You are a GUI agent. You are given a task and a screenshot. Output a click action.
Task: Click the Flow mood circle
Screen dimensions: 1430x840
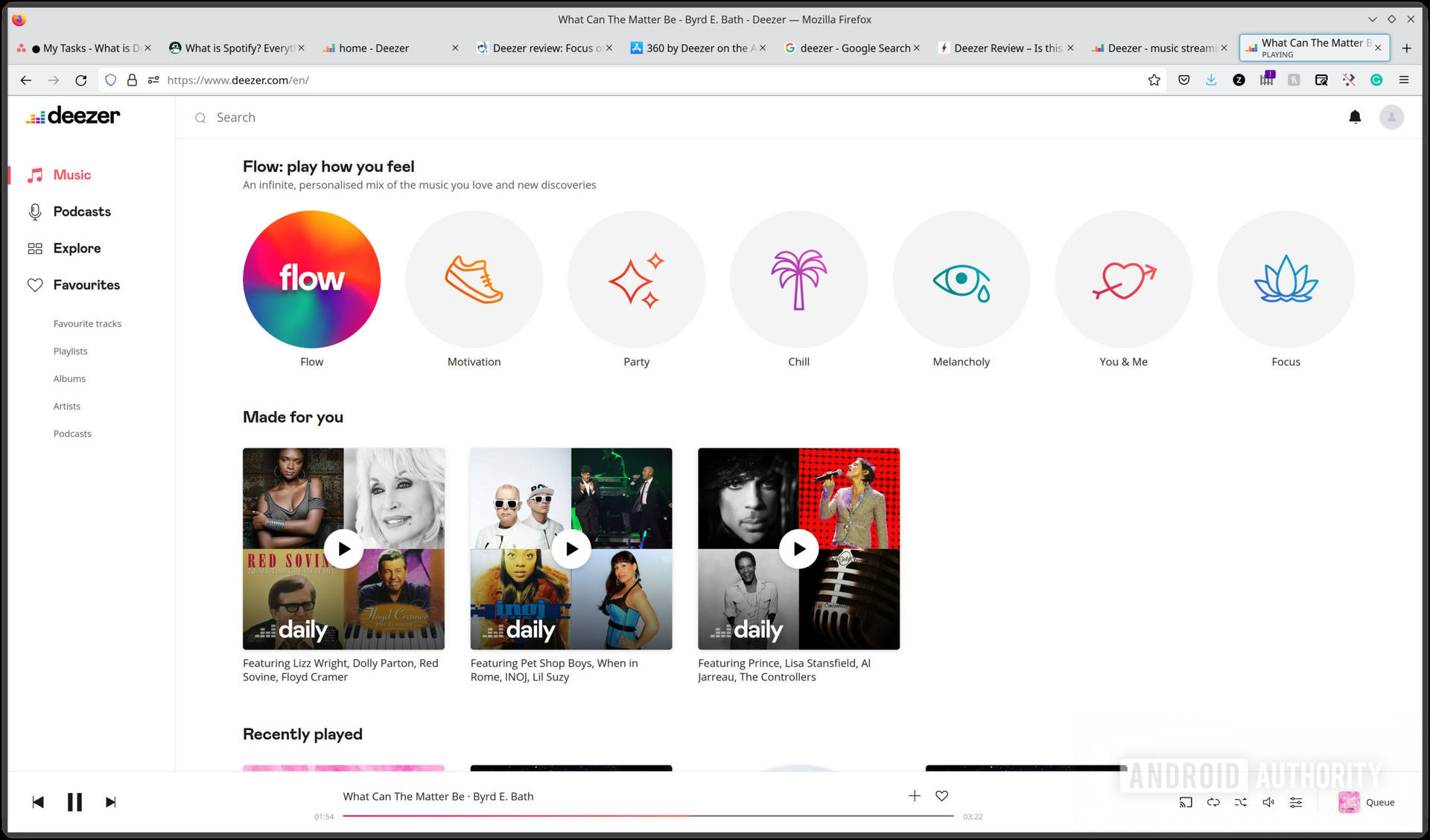tap(311, 279)
